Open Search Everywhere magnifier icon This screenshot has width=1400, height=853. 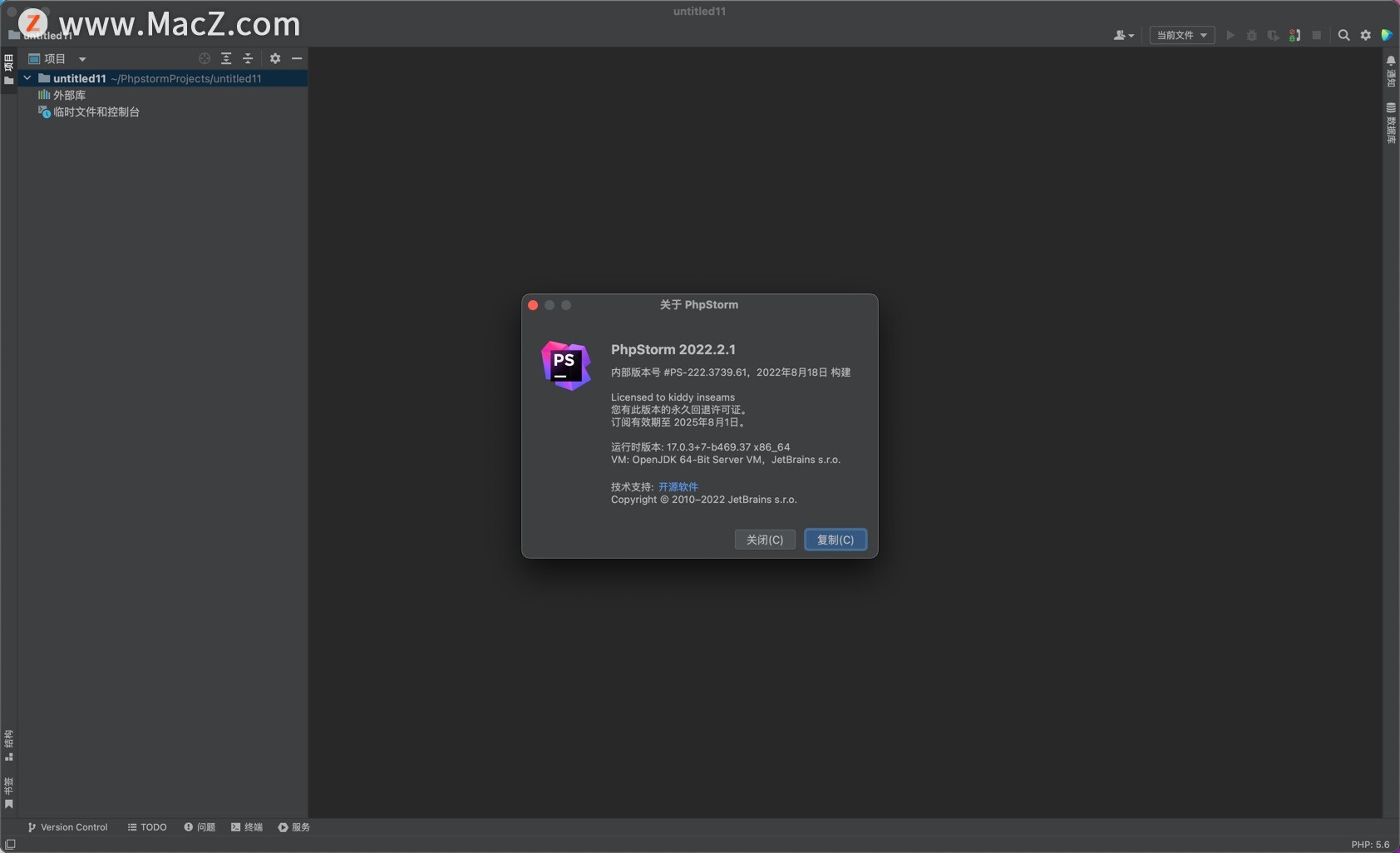pos(1343,35)
